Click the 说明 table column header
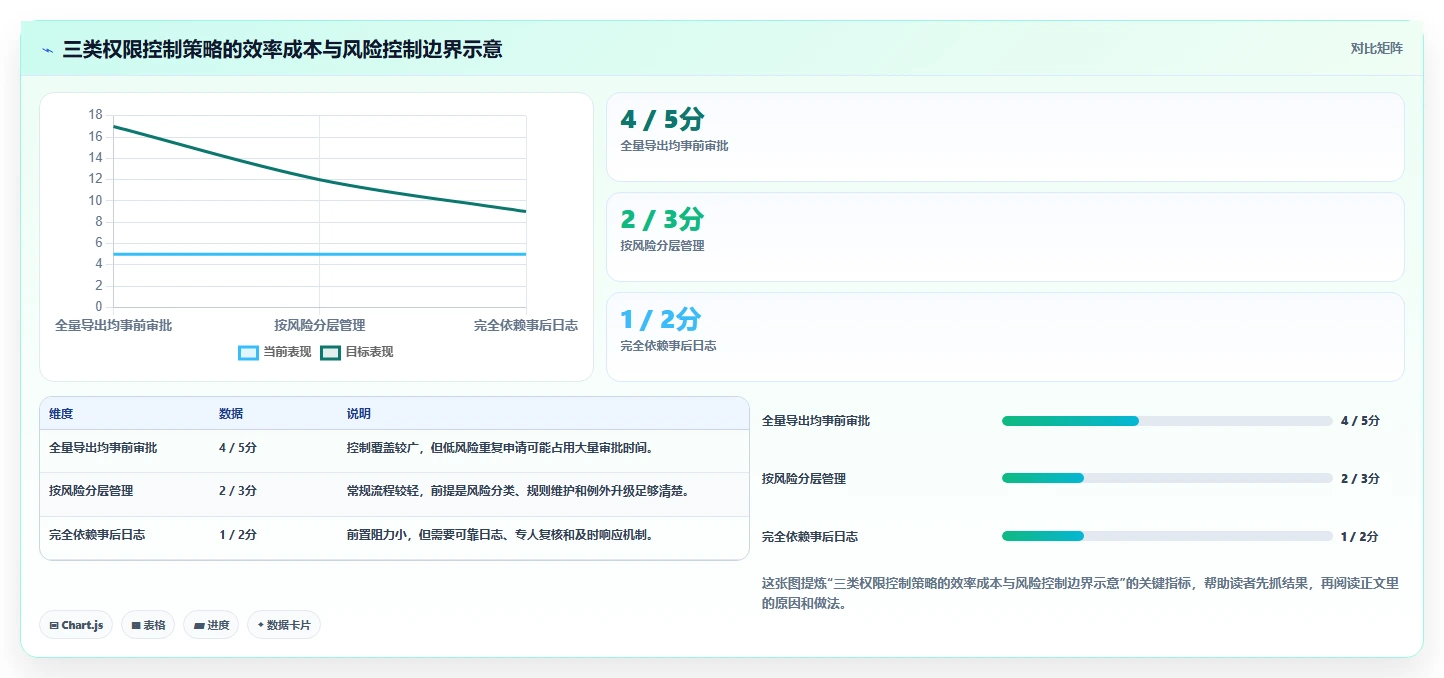The height and width of the screenshot is (678, 1444). point(359,414)
